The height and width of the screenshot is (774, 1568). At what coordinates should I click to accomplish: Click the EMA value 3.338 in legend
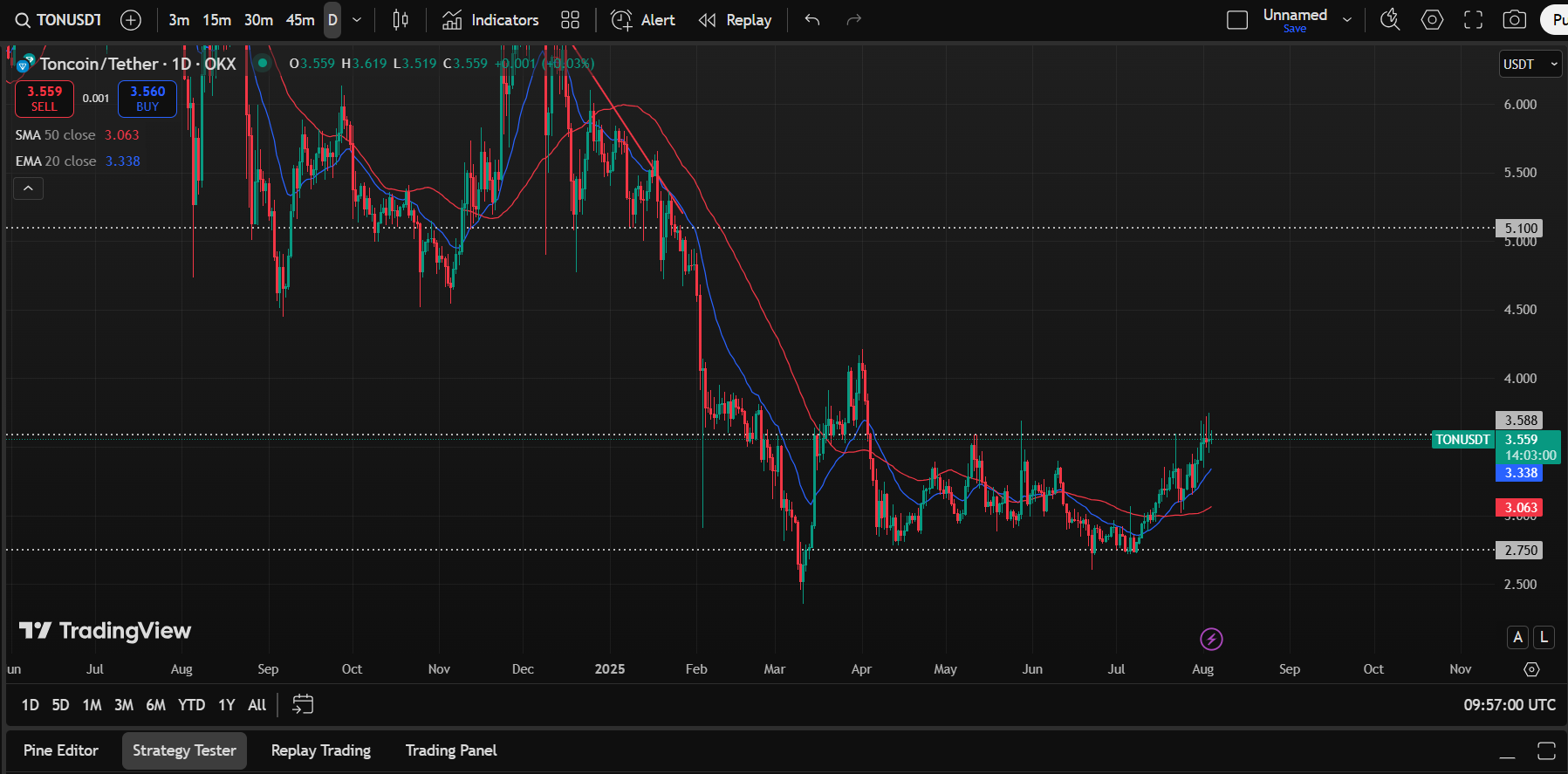[123, 161]
